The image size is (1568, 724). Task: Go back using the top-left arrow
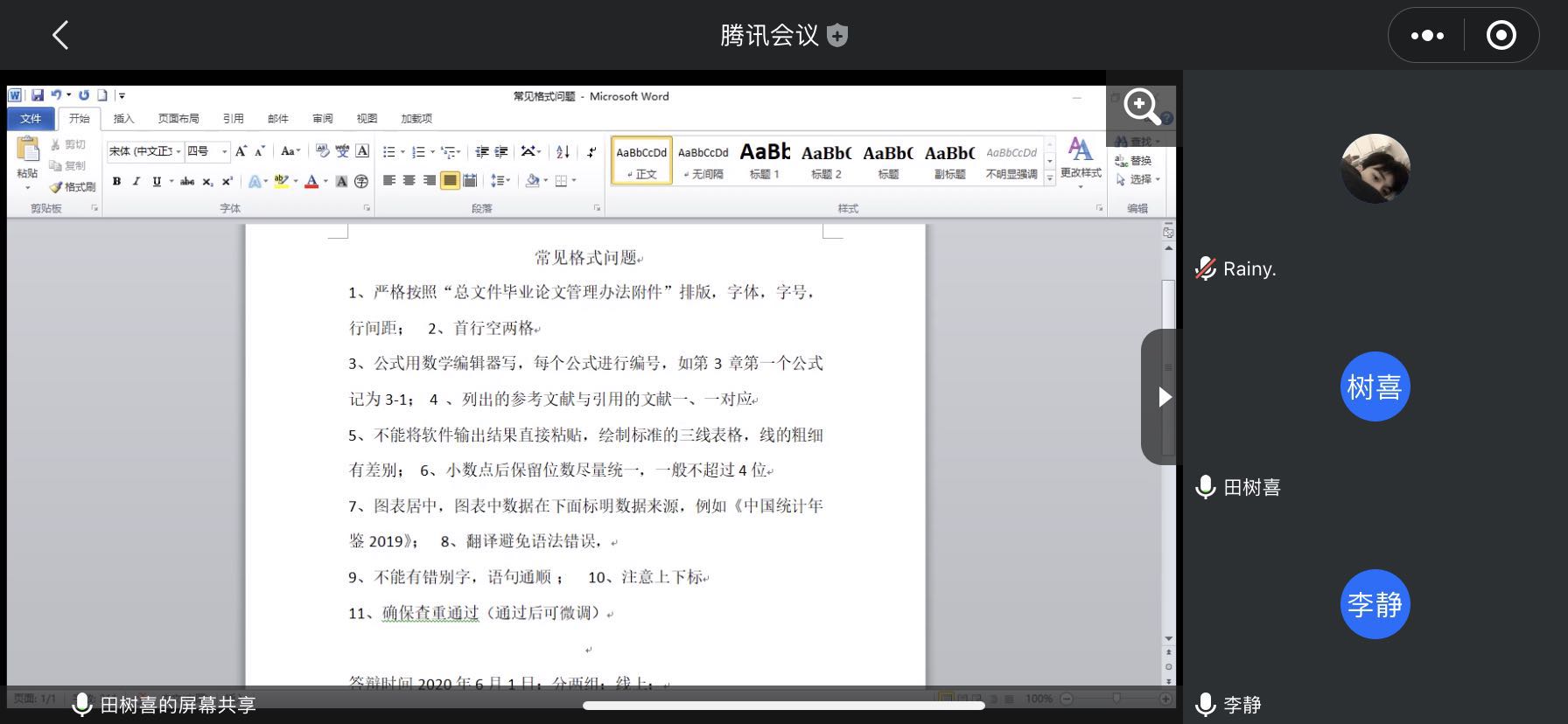pyautogui.click(x=59, y=36)
